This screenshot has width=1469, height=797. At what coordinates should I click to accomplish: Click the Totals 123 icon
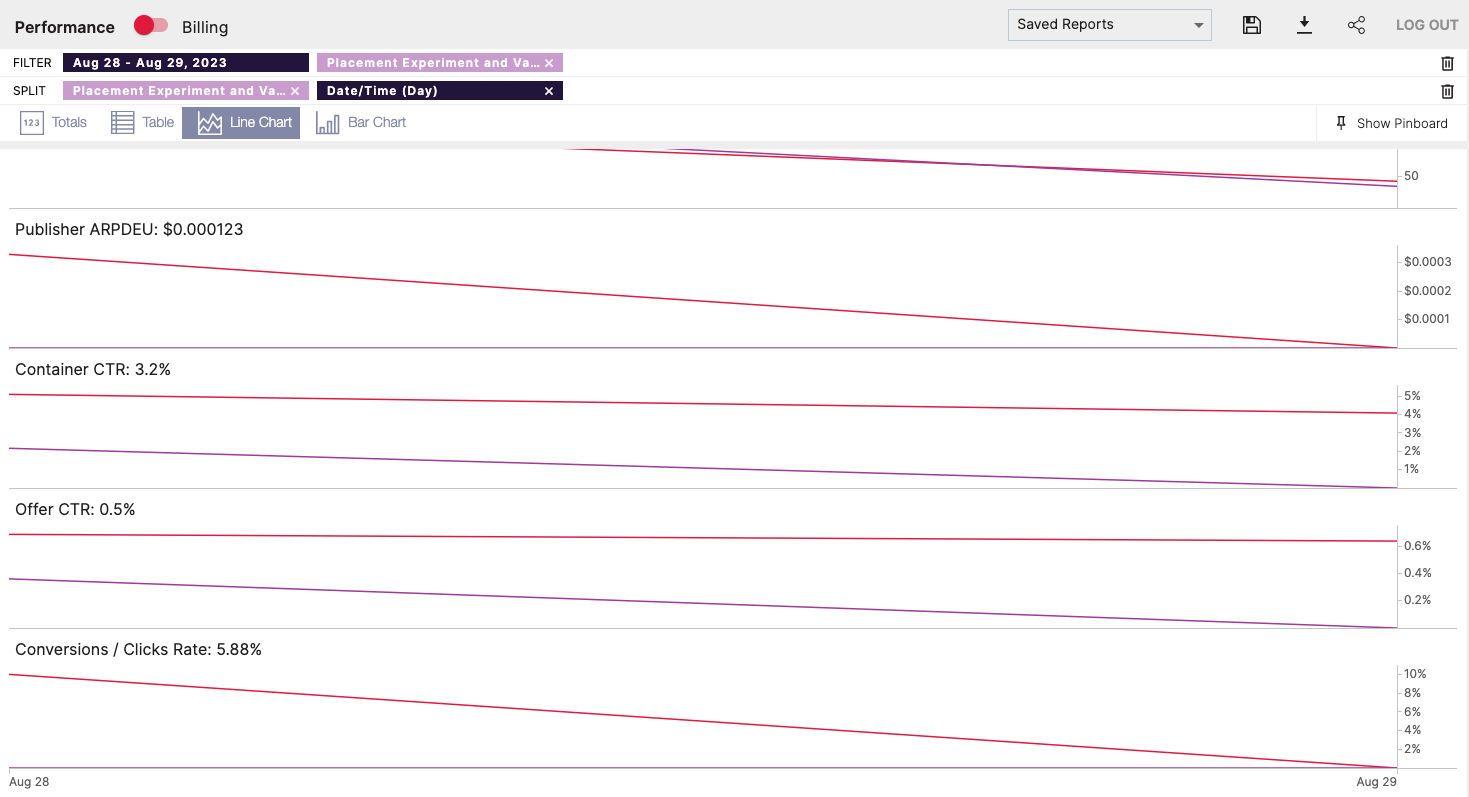32,123
